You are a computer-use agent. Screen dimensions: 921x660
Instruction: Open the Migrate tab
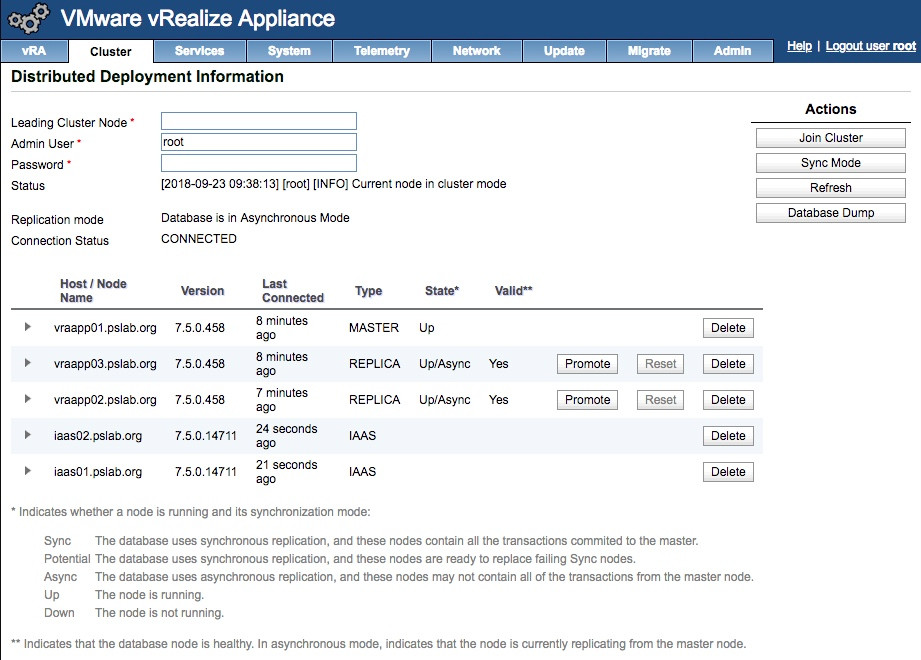tap(649, 51)
